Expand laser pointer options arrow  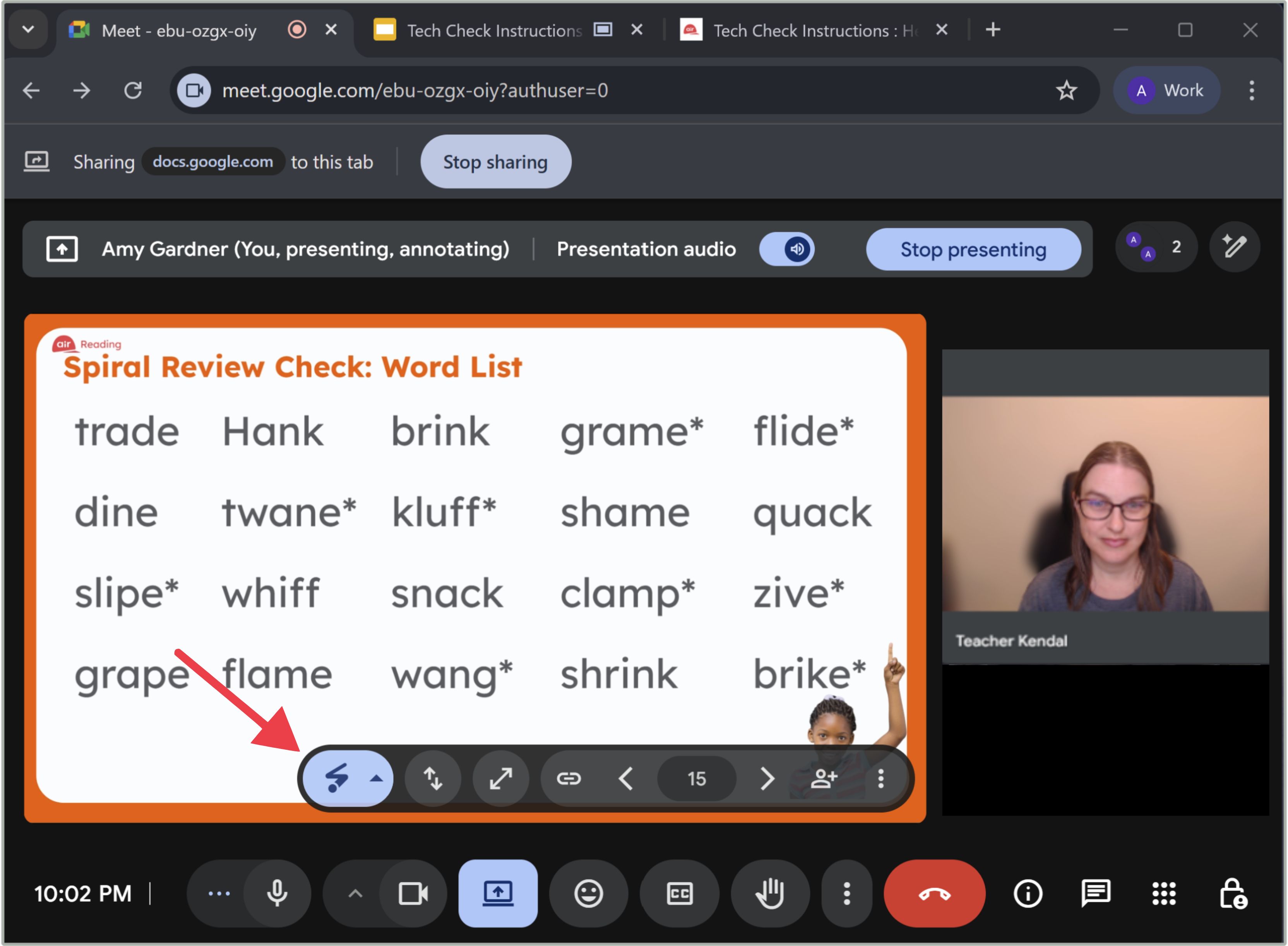(376, 778)
